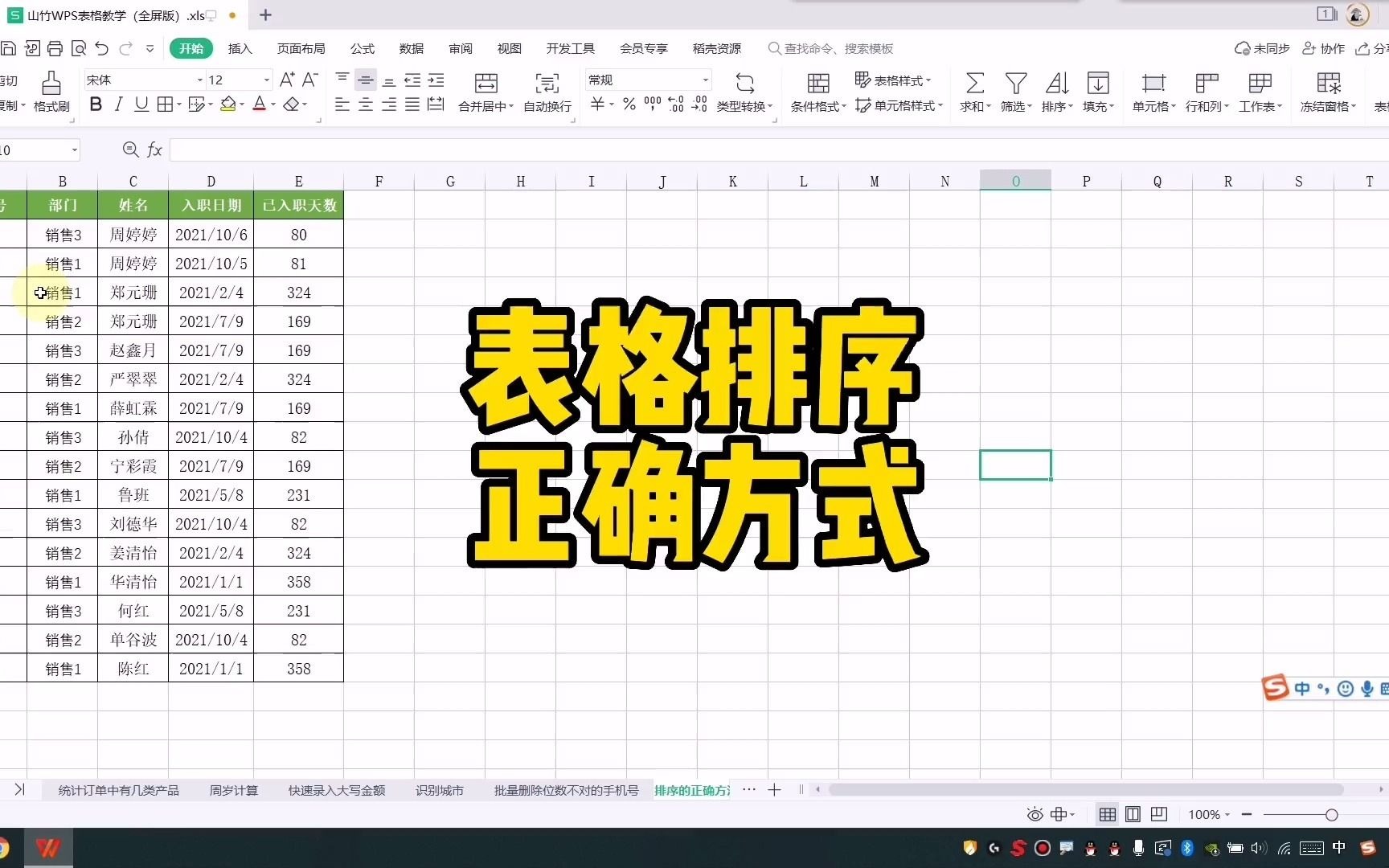Image resolution: width=1389 pixels, height=868 pixels.
Task: Click the 表格样式 table style icon
Action: tap(862, 80)
